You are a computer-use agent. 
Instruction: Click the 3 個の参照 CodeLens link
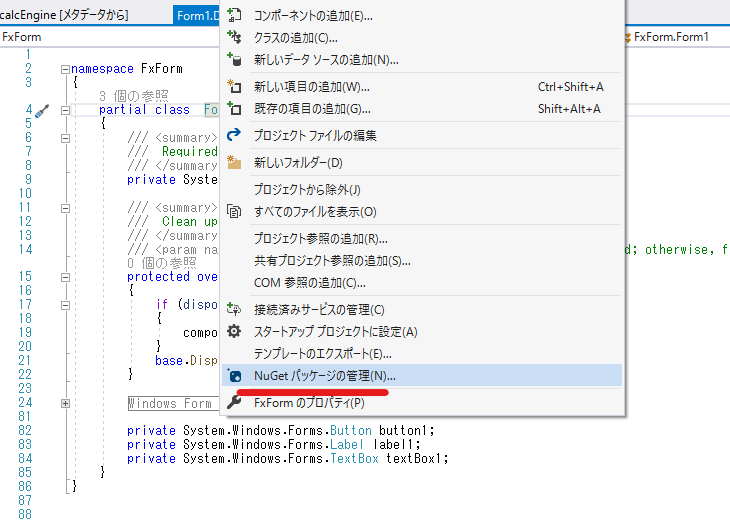[x=134, y=96]
